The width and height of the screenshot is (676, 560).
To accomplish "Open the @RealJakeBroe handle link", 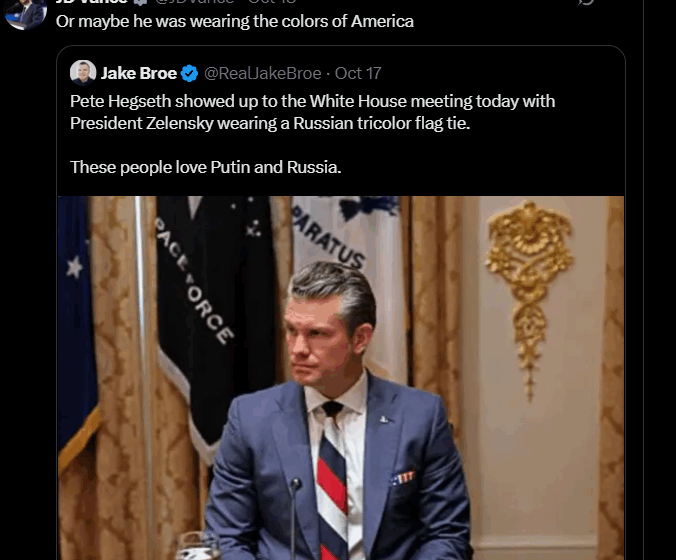I will point(263,73).
